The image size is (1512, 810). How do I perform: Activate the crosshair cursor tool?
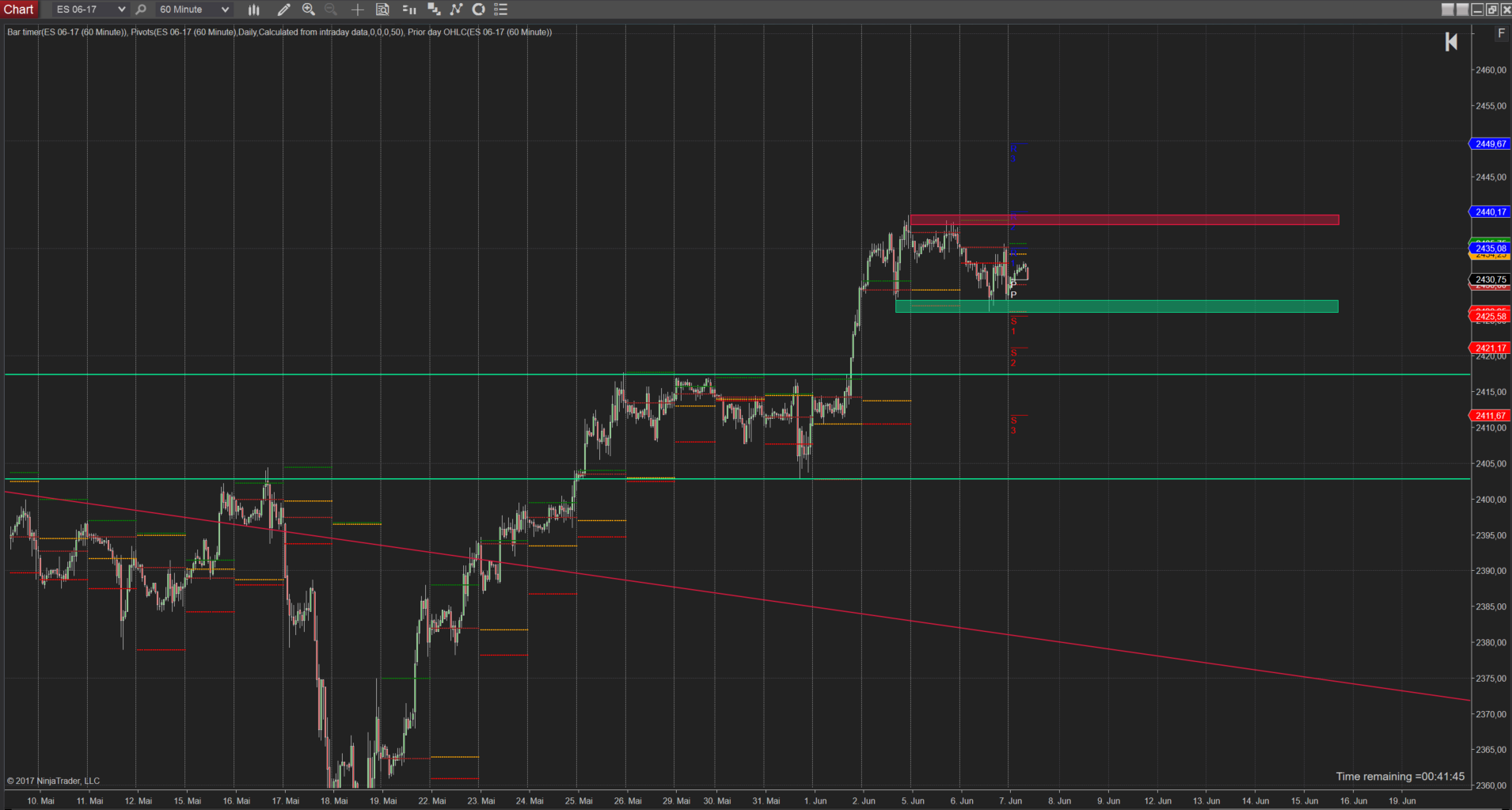(x=357, y=10)
